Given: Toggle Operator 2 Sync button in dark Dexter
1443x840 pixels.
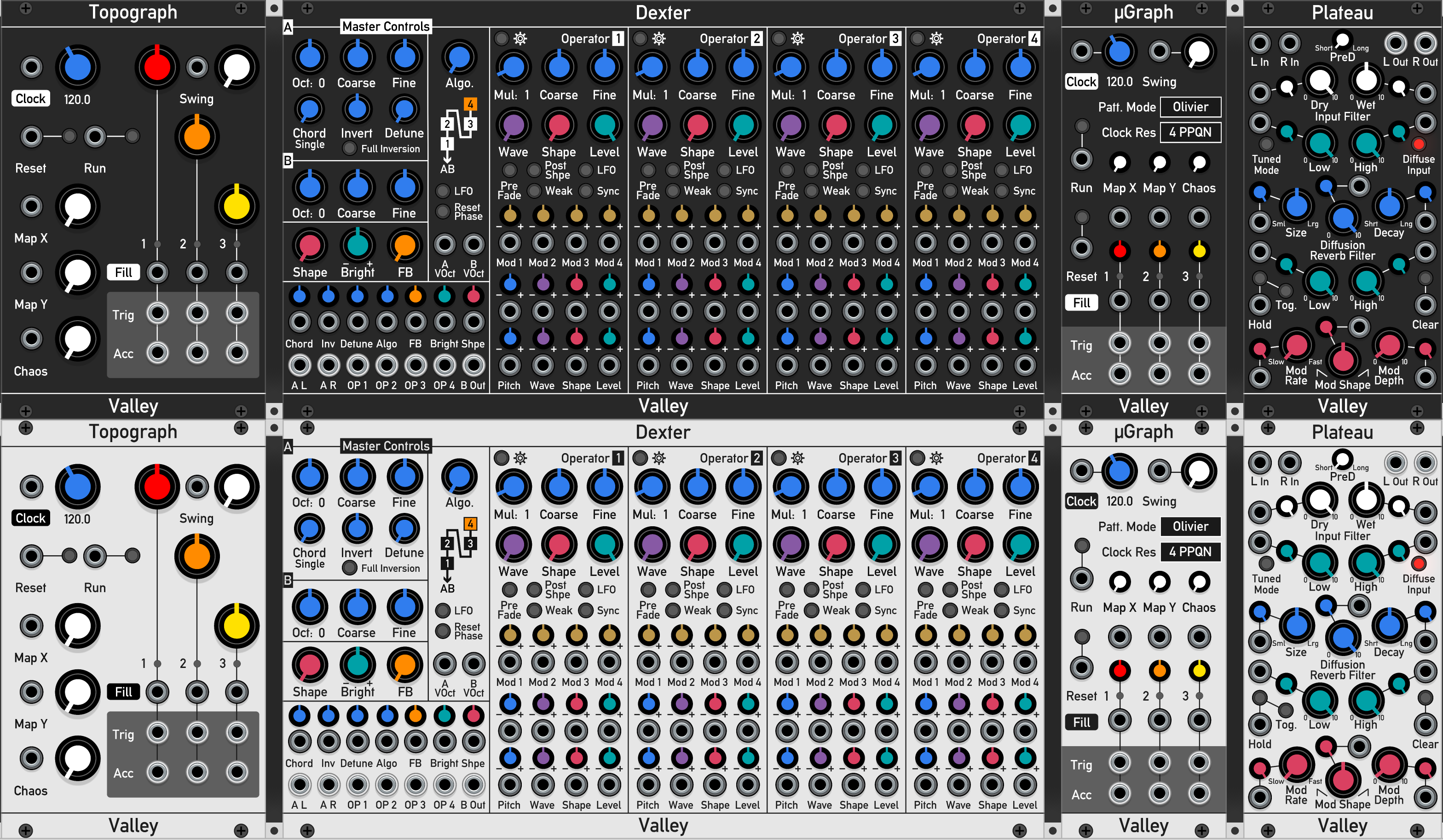Looking at the screenshot, I should click(724, 190).
